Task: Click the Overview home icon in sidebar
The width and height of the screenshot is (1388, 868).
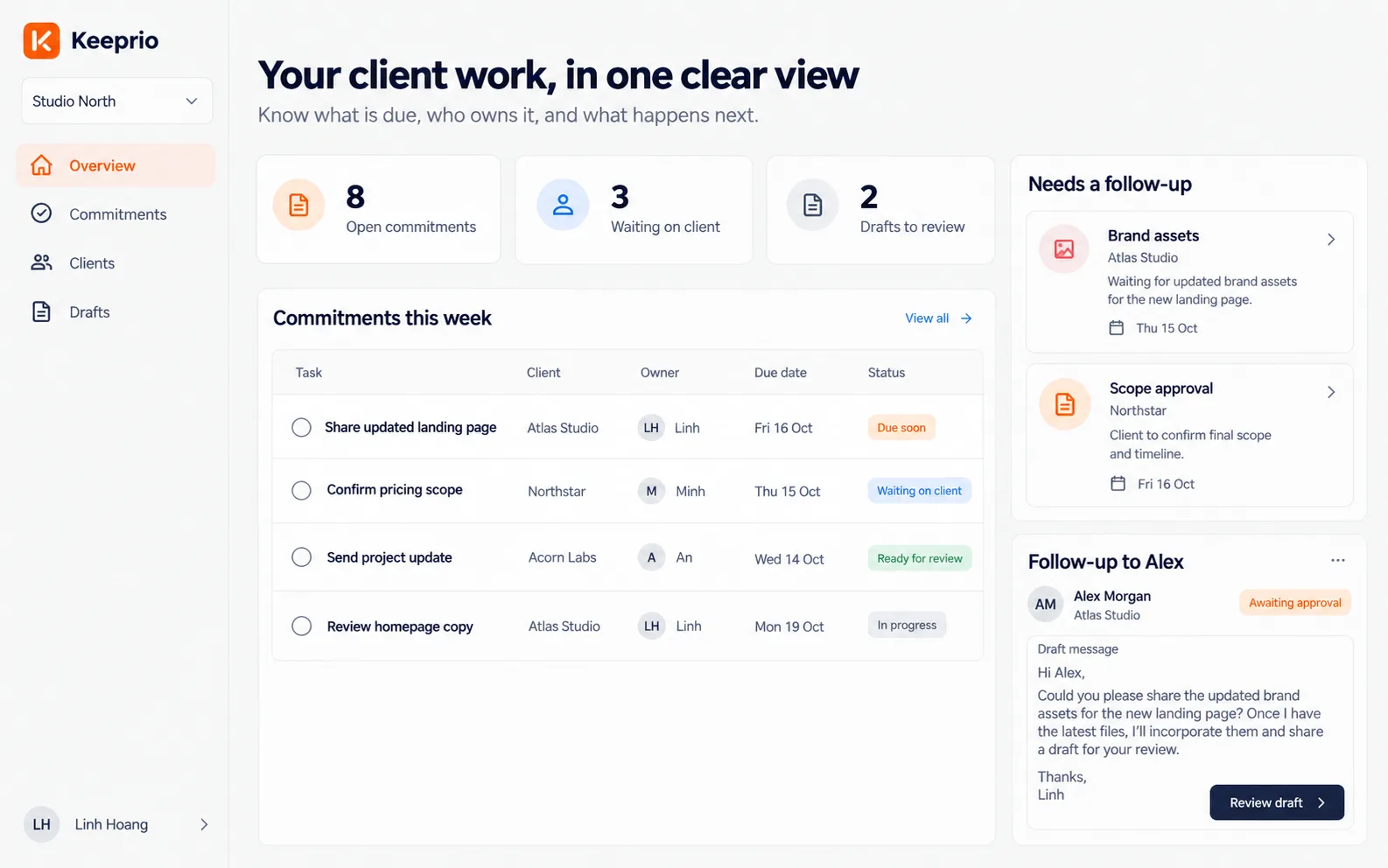Action: pyautogui.click(x=41, y=165)
